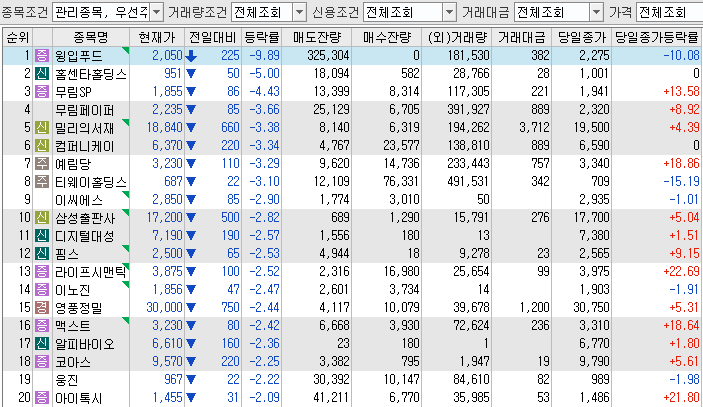703x407 pixels.
Task: Click the current price 18,840 of 밀리의서재
Action: [x=165, y=128]
